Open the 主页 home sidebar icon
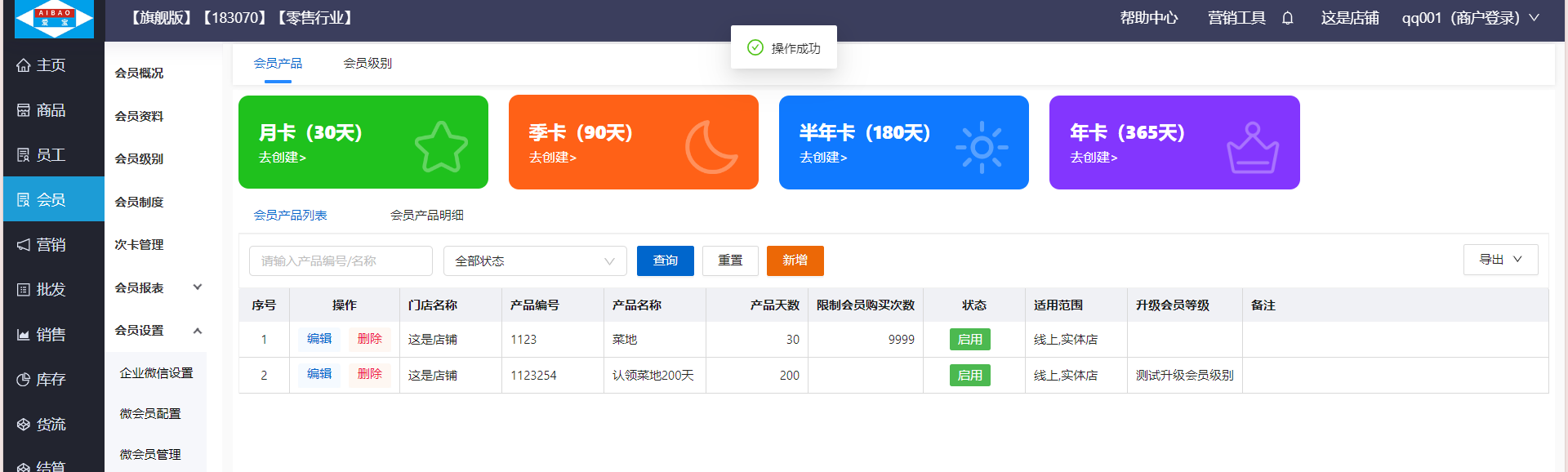1568x472 pixels. (24, 65)
